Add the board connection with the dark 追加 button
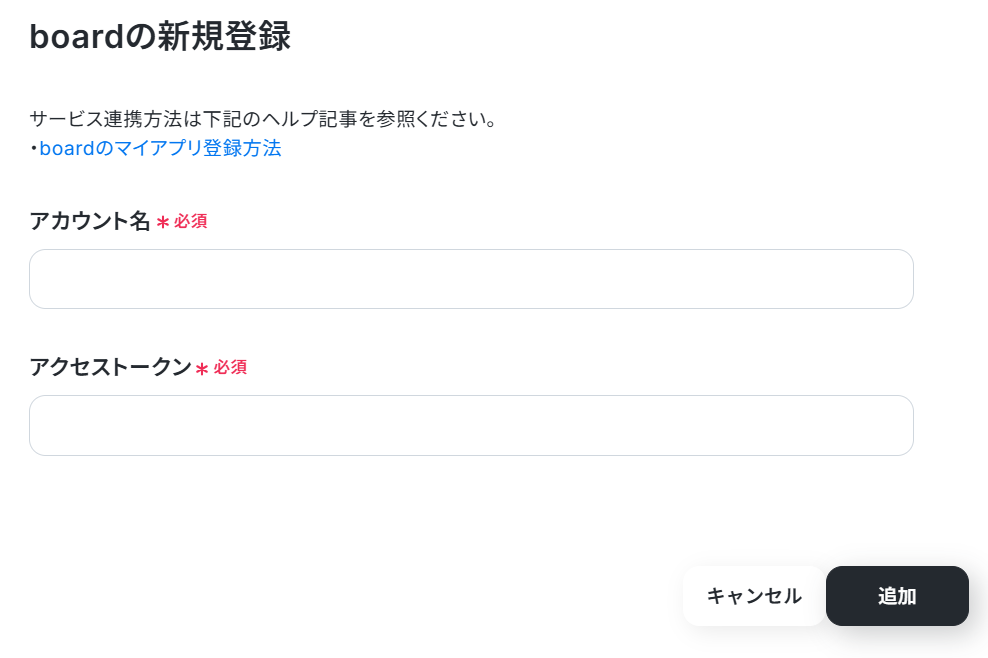Screen dimensions: 988x658 tap(897, 596)
